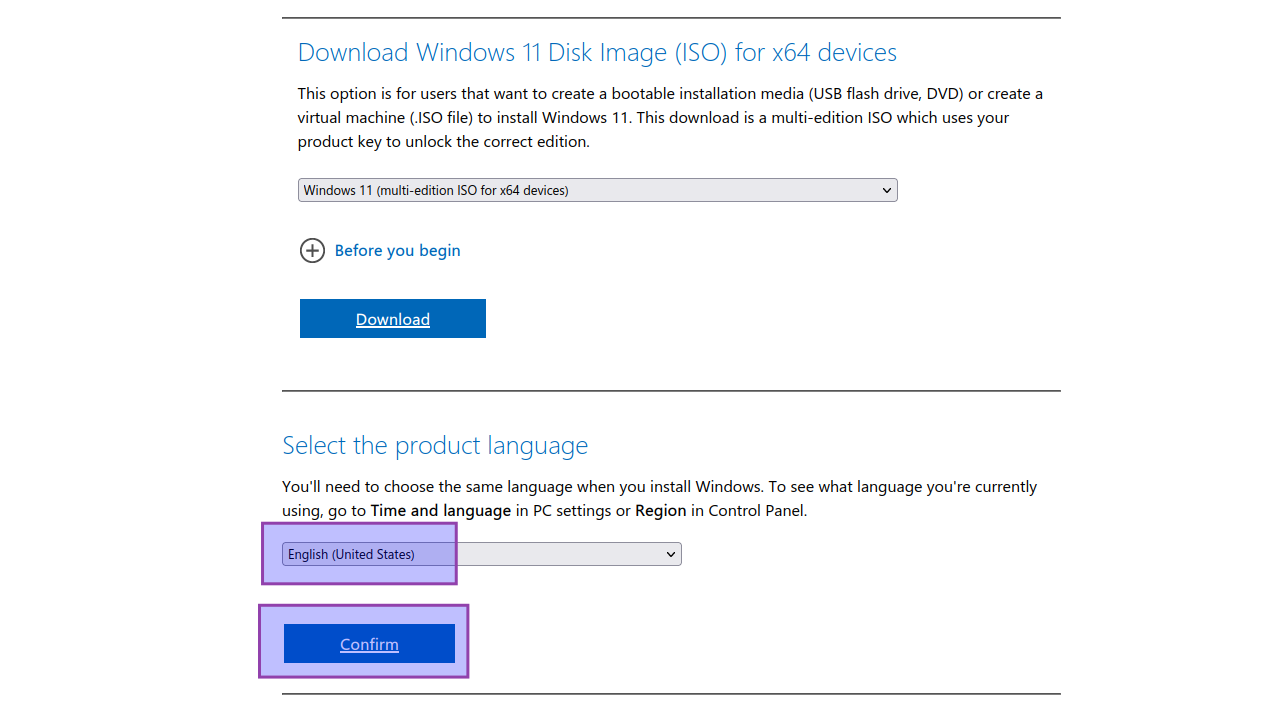Click the product key sentence in the paragraph
The image size is (1280, 720).
(x=444, y=141)
